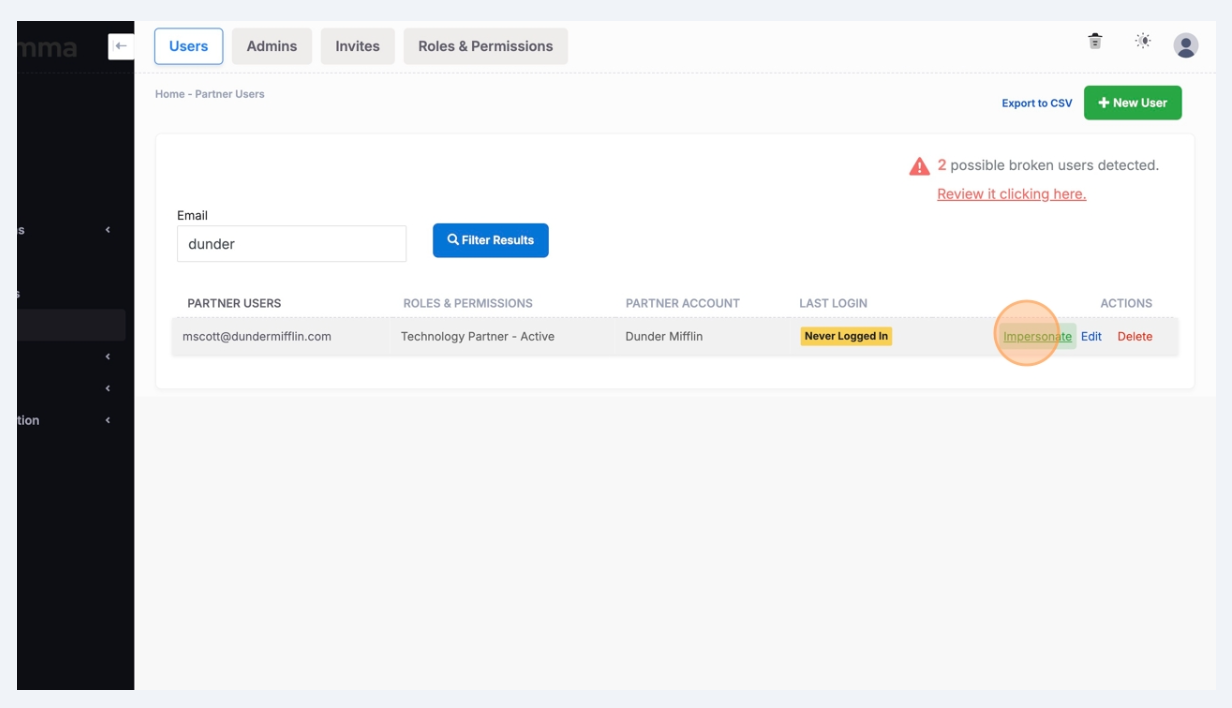The image size is (1232, 708).
Task: Collapse sidebar with the back-arrow icon
Action: tap(121, 46)
